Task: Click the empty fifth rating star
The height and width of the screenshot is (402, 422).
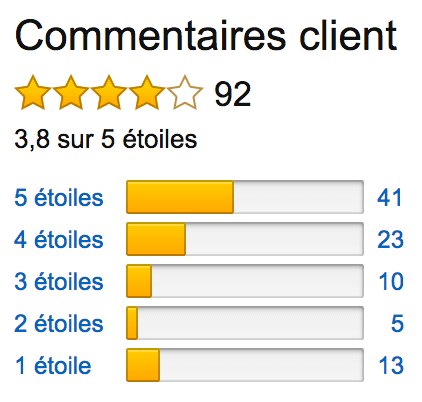Action: pos(185,93)
